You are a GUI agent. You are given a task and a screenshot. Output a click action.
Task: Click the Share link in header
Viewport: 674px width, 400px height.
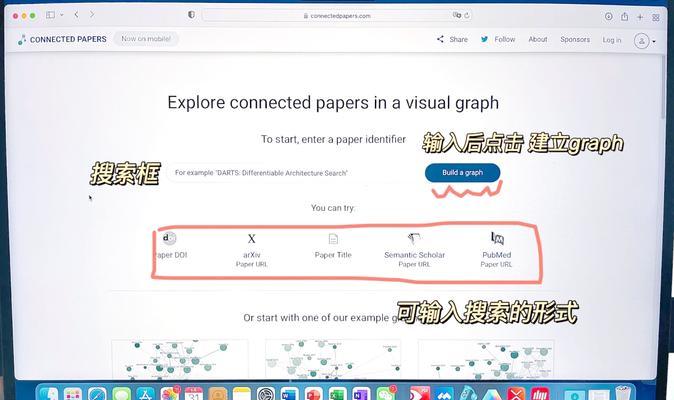(452, 39)
